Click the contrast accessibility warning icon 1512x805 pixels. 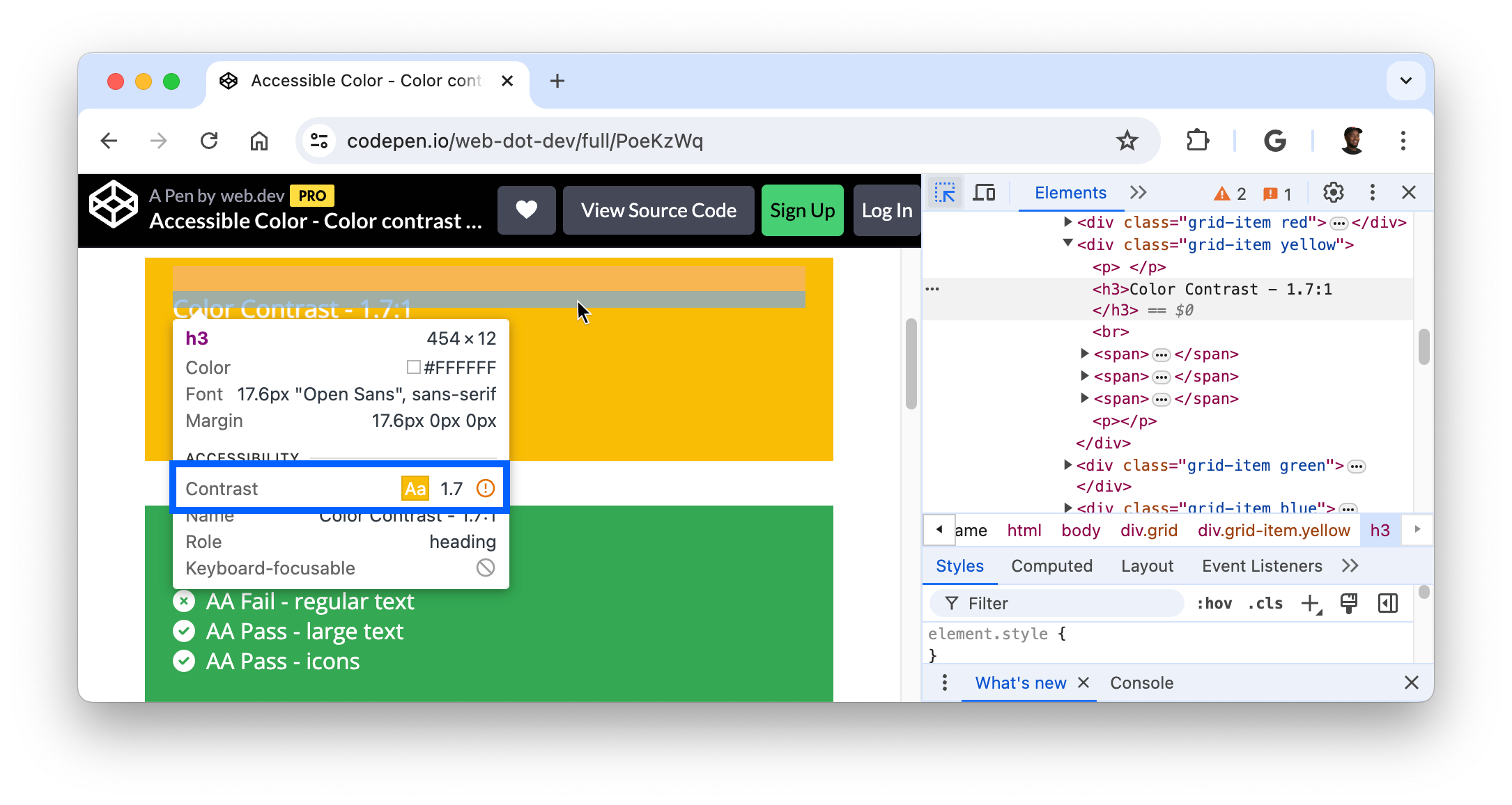485,488
